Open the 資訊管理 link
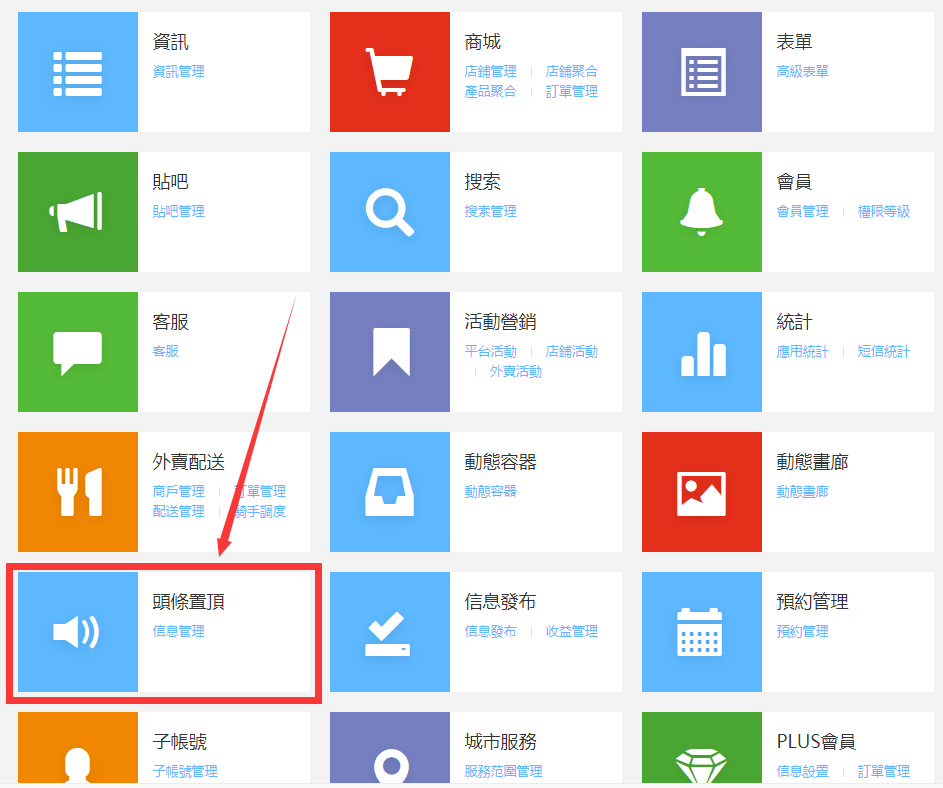 [179, 72]
